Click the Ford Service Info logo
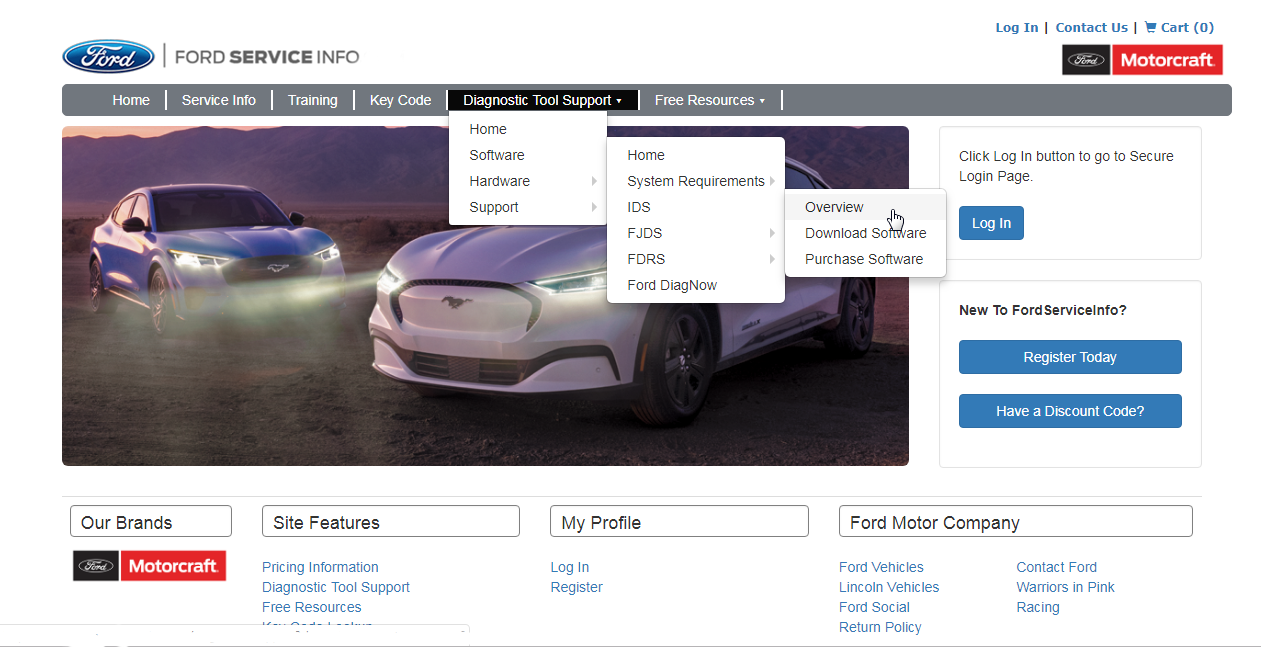The width and height of the screenshot is (1261, 648). click(210, 57)
